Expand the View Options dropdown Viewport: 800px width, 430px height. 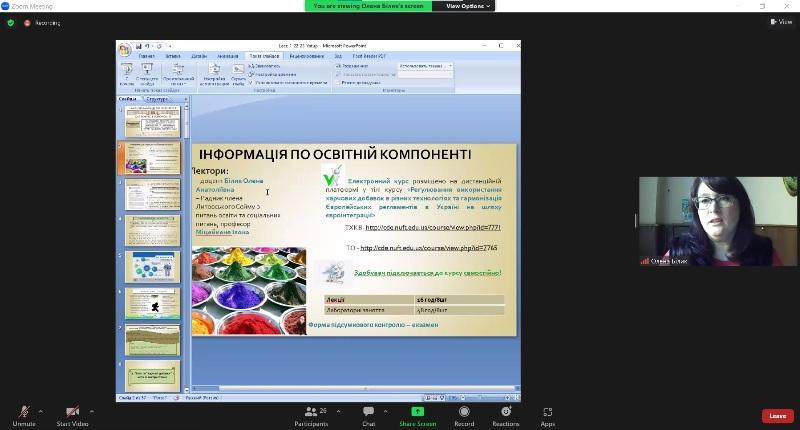pos(465,6)
